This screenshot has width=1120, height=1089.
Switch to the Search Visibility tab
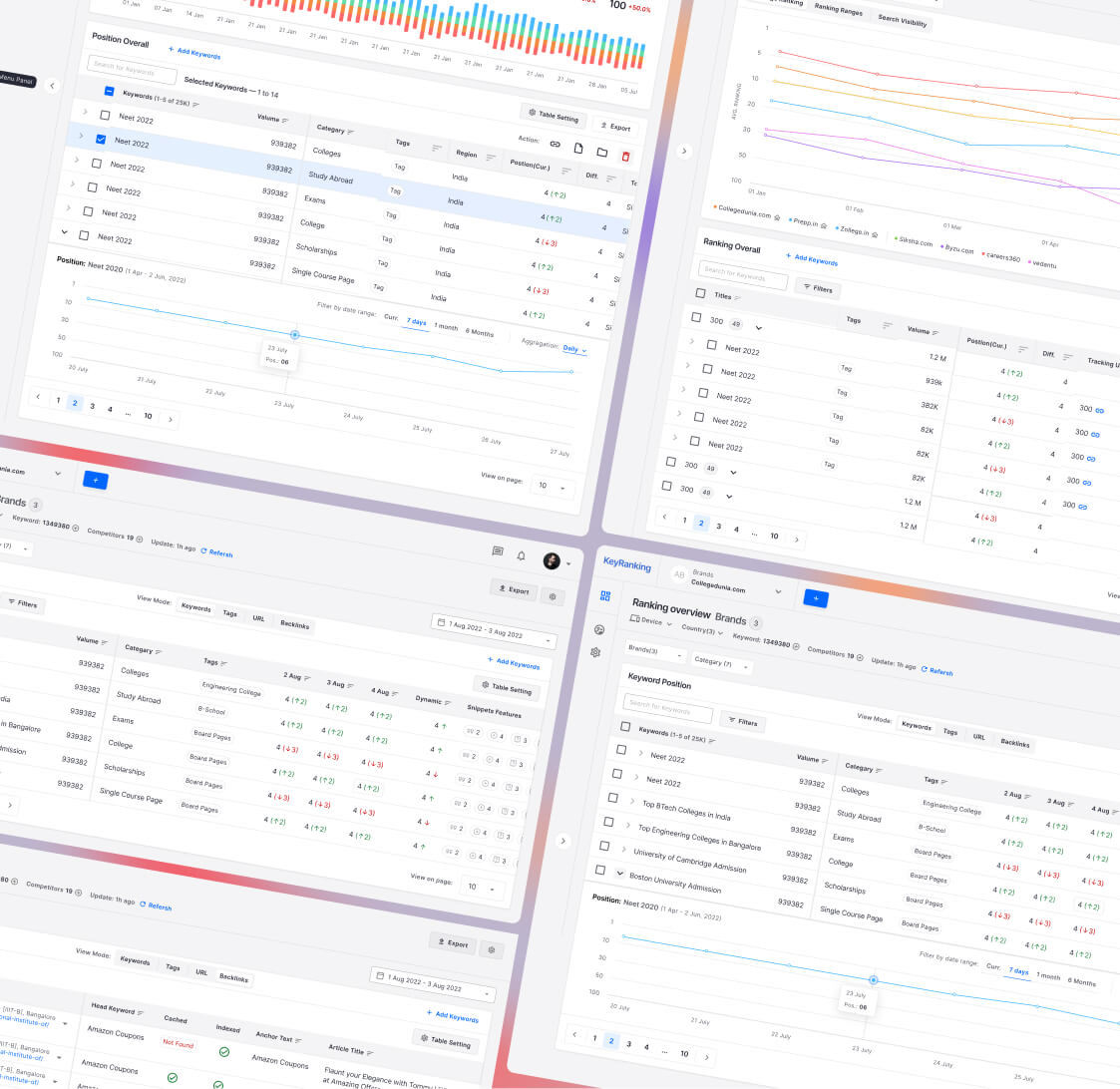pyautogui.click(x=903, y=20)
